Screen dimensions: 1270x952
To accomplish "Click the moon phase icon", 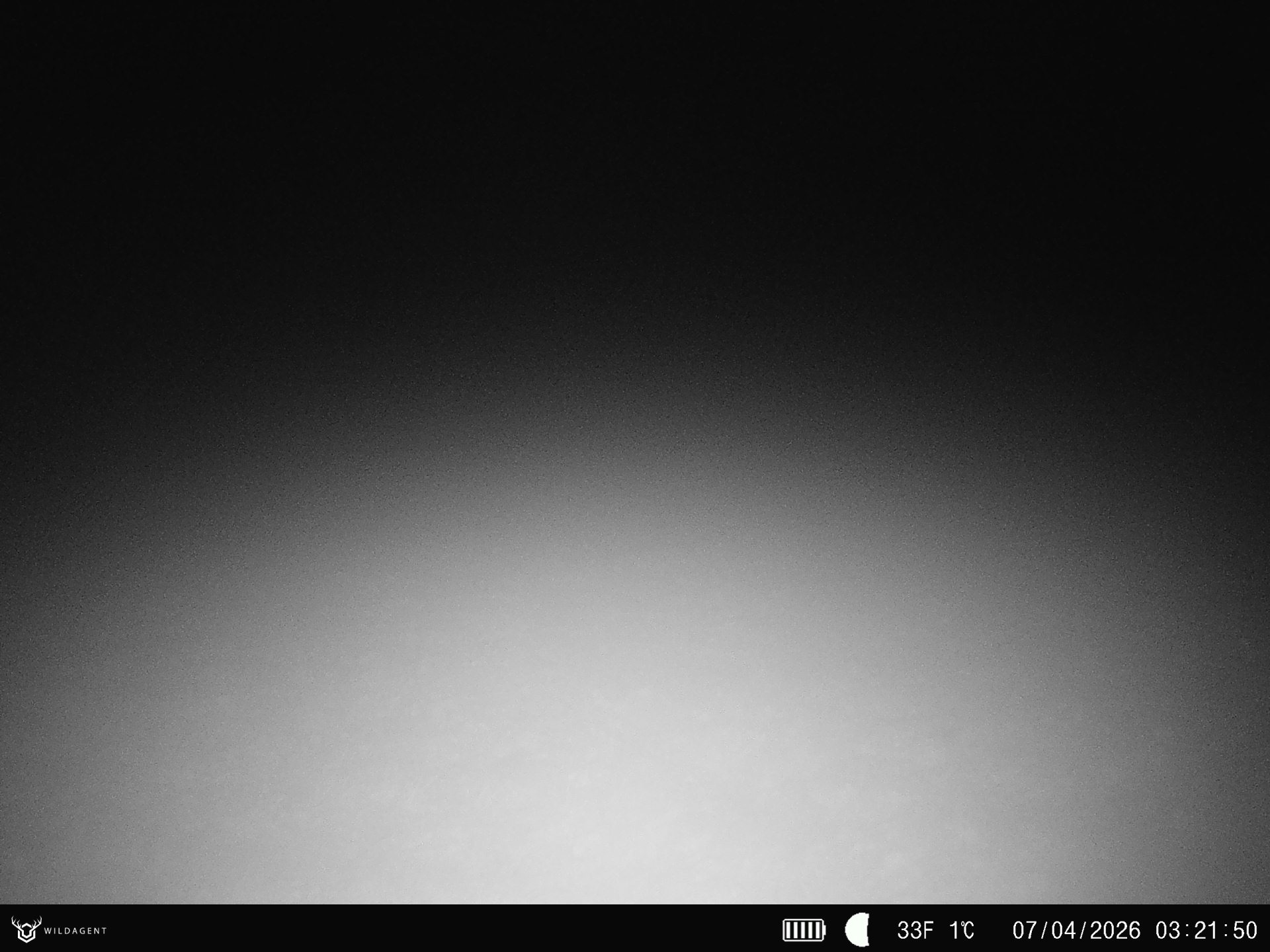I will 857,930.
